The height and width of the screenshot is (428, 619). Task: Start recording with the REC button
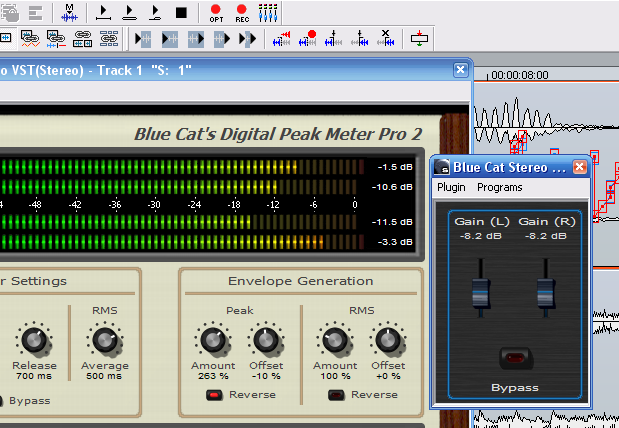click(x=242, y=13)
